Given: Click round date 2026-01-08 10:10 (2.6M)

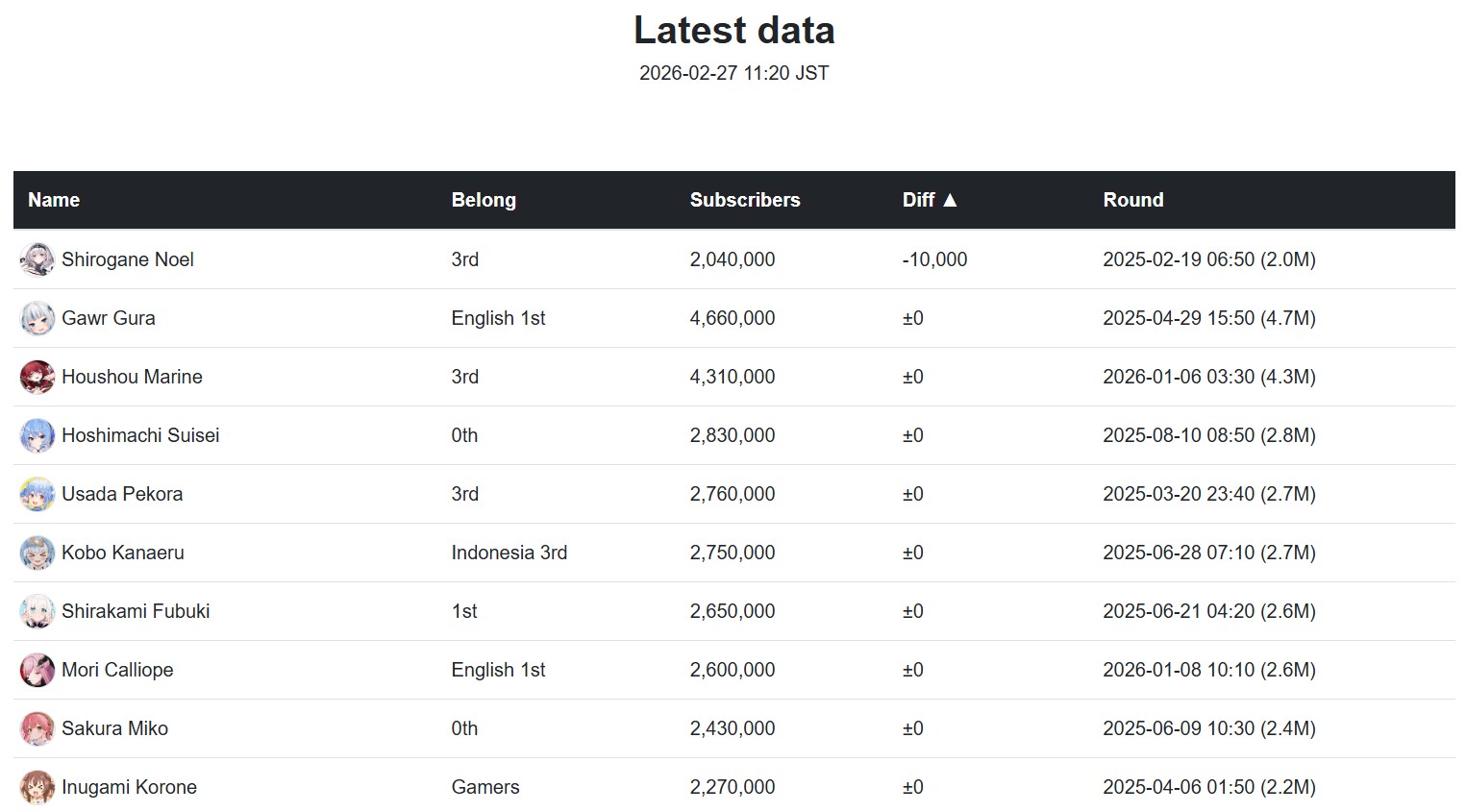Looking at the screenshot, I should (1209, 670).
